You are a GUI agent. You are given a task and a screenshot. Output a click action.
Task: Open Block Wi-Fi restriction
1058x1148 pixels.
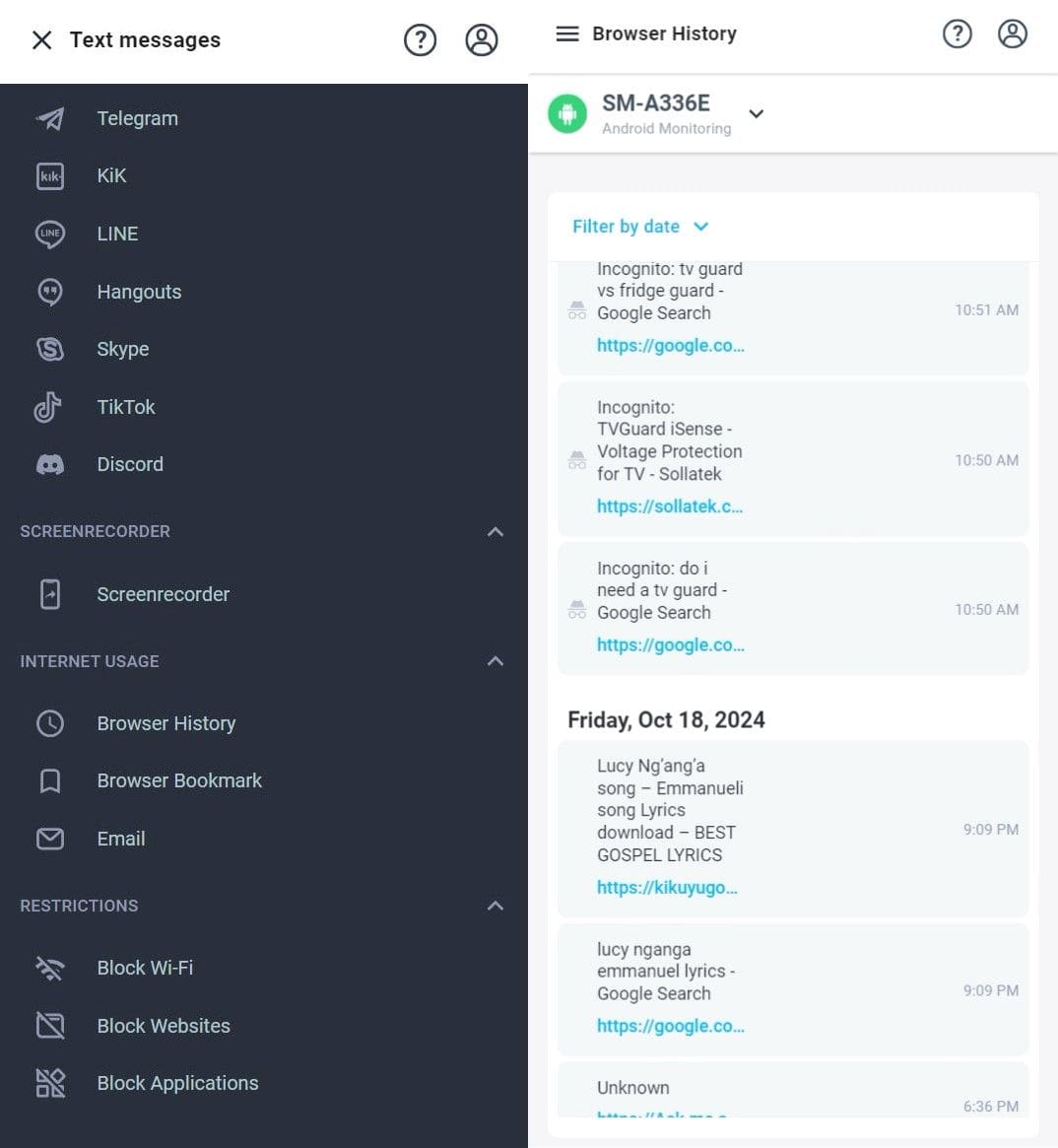[144, 968]
